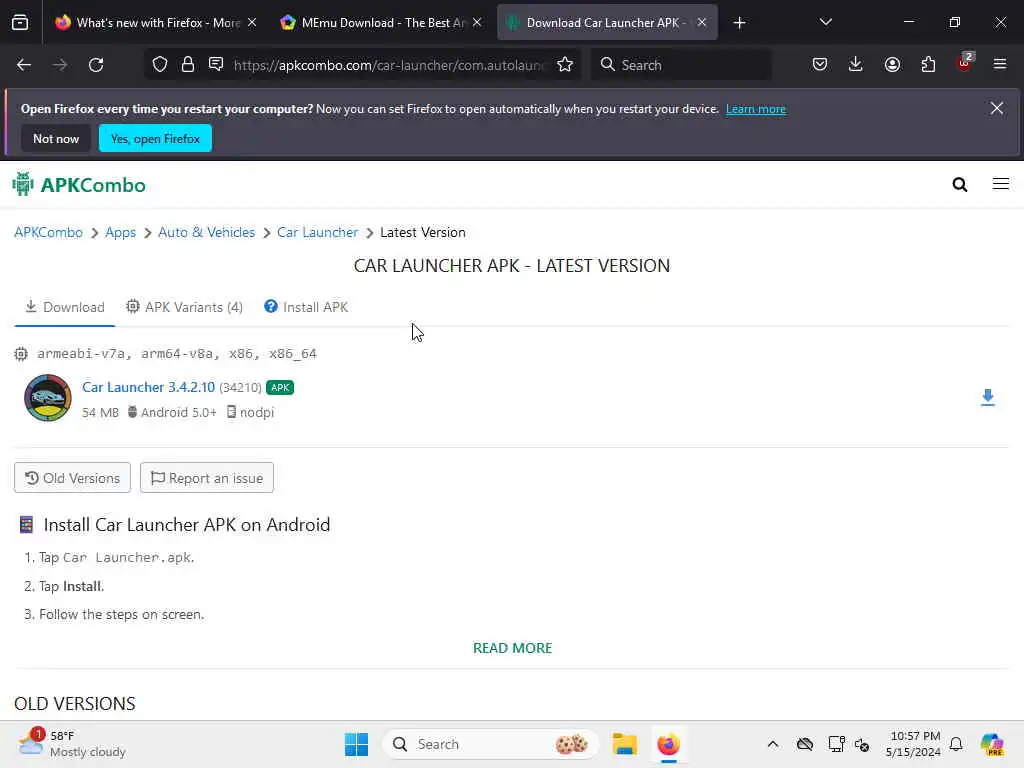Expand the list all tabs arrow
This screenshot has width=1024, height=768.
(825, 23)
